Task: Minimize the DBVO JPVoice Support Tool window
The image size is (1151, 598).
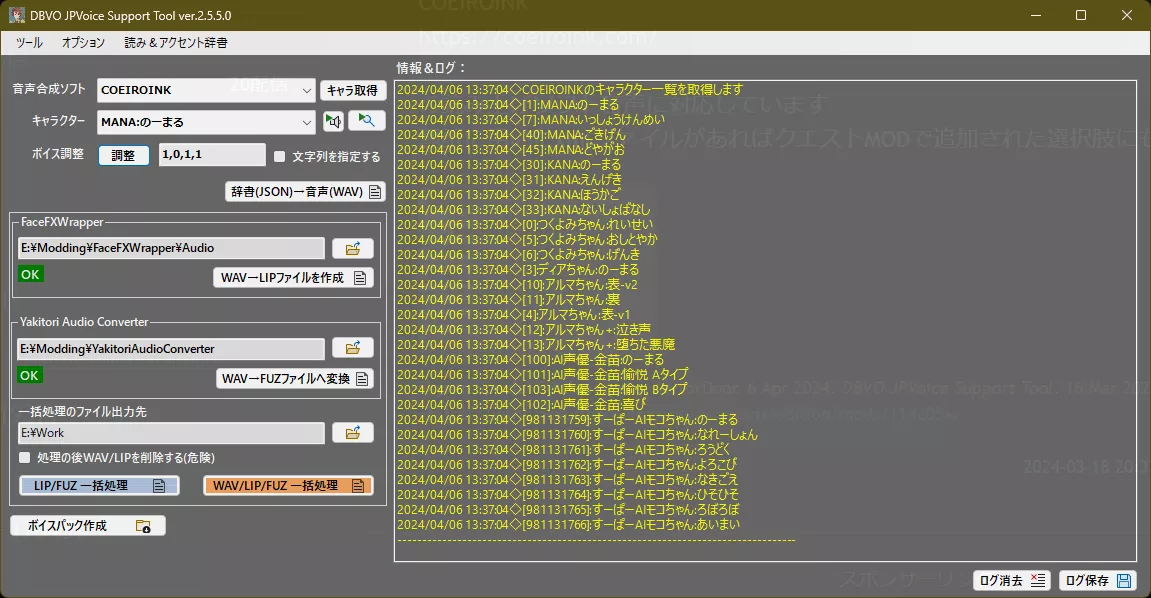Action: point(1036,15)
